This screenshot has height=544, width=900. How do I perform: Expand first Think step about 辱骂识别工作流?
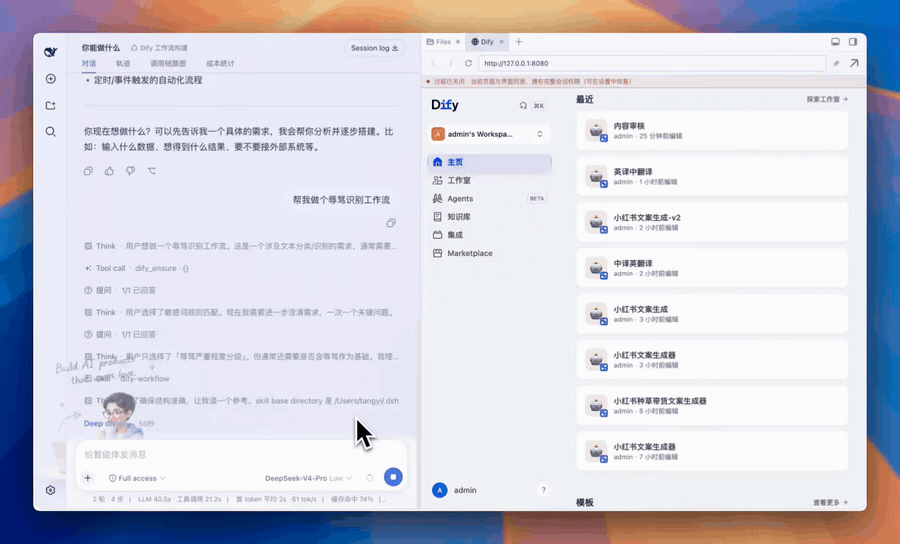[x=240, y=246]
